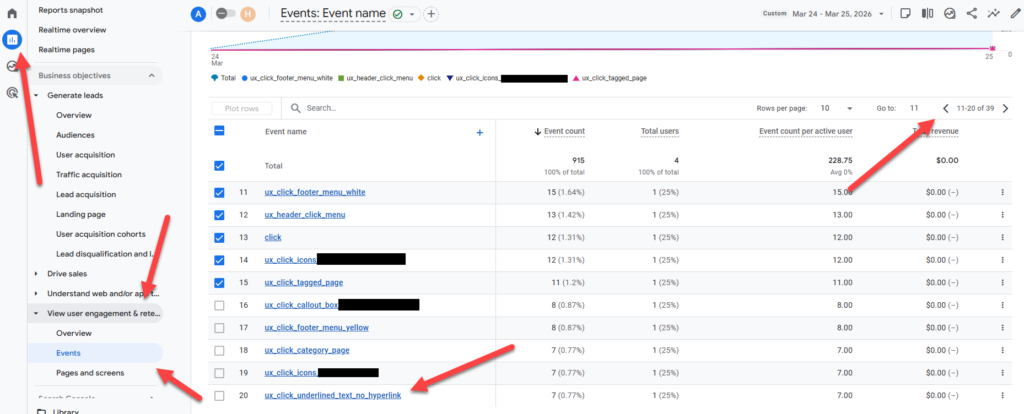Tick the checkbox for ux_click_footer_menu_yellow

coord(219,327)
